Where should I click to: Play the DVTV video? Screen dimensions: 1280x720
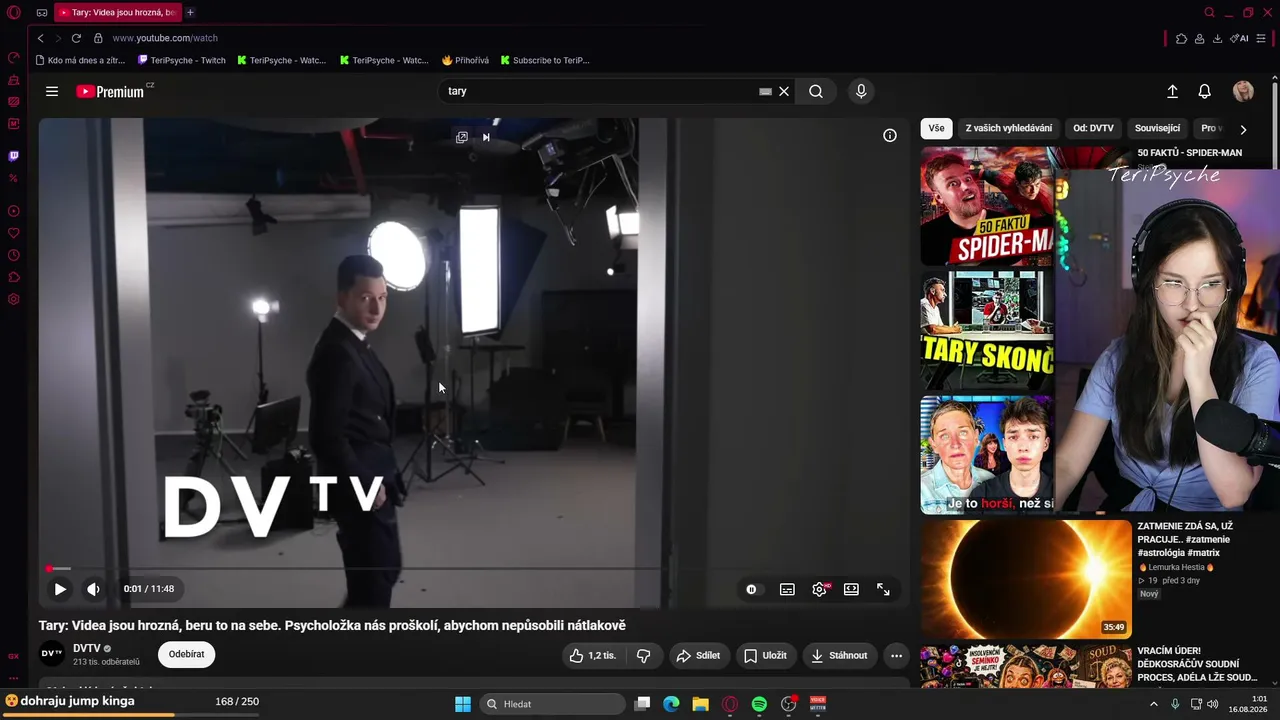60,589
